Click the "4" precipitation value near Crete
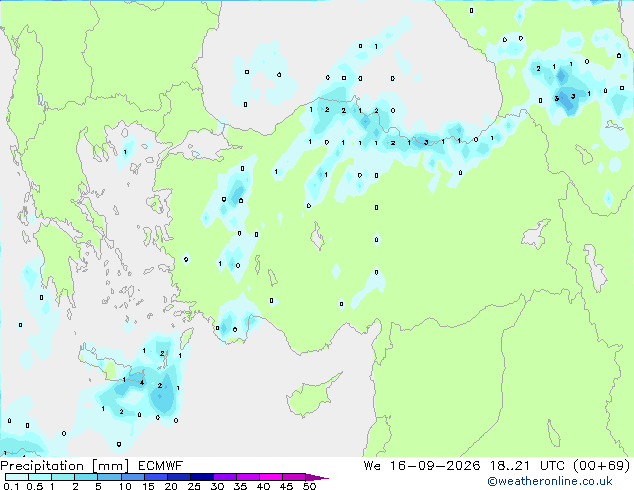Viewport: 634px width, 490px height. (142, 382)
